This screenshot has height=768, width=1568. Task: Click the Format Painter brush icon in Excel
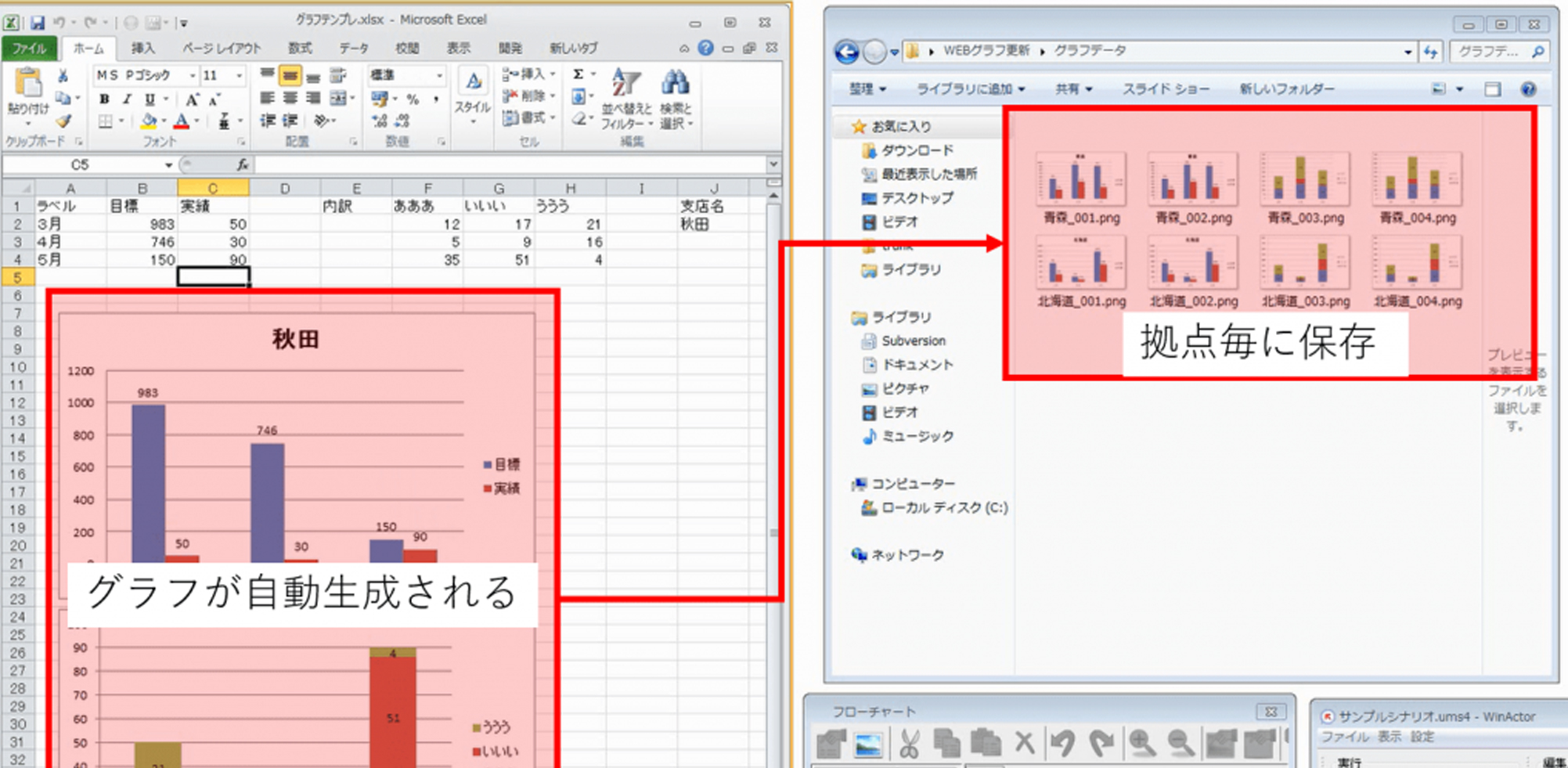[63, 121]
